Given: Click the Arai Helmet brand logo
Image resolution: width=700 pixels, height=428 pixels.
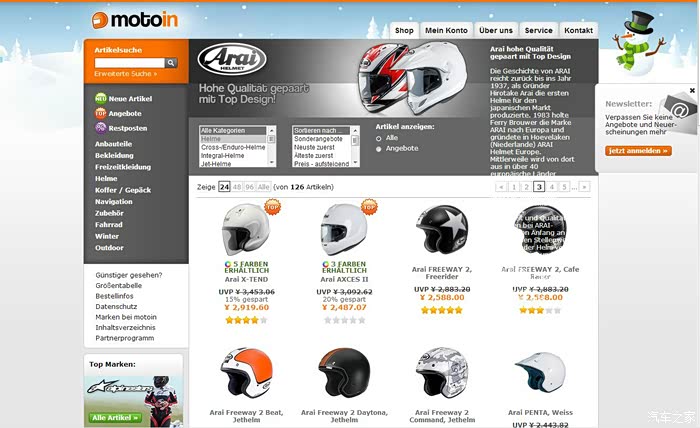Looking at the screenshot, I should click(x=232, y=59).
